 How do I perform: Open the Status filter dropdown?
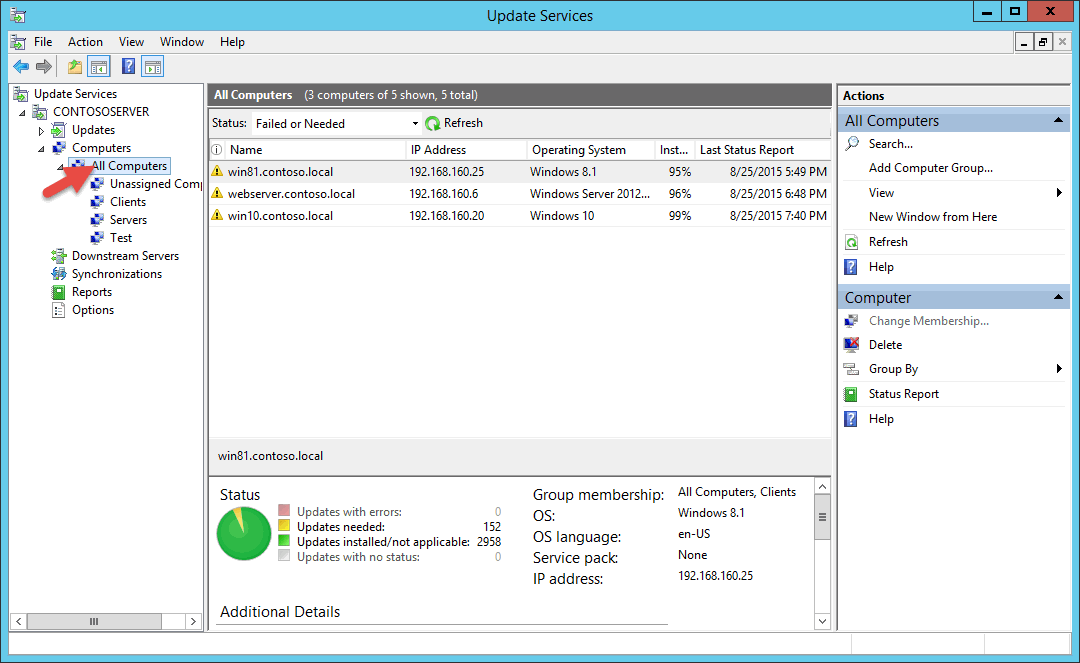[x=415, y=124]
